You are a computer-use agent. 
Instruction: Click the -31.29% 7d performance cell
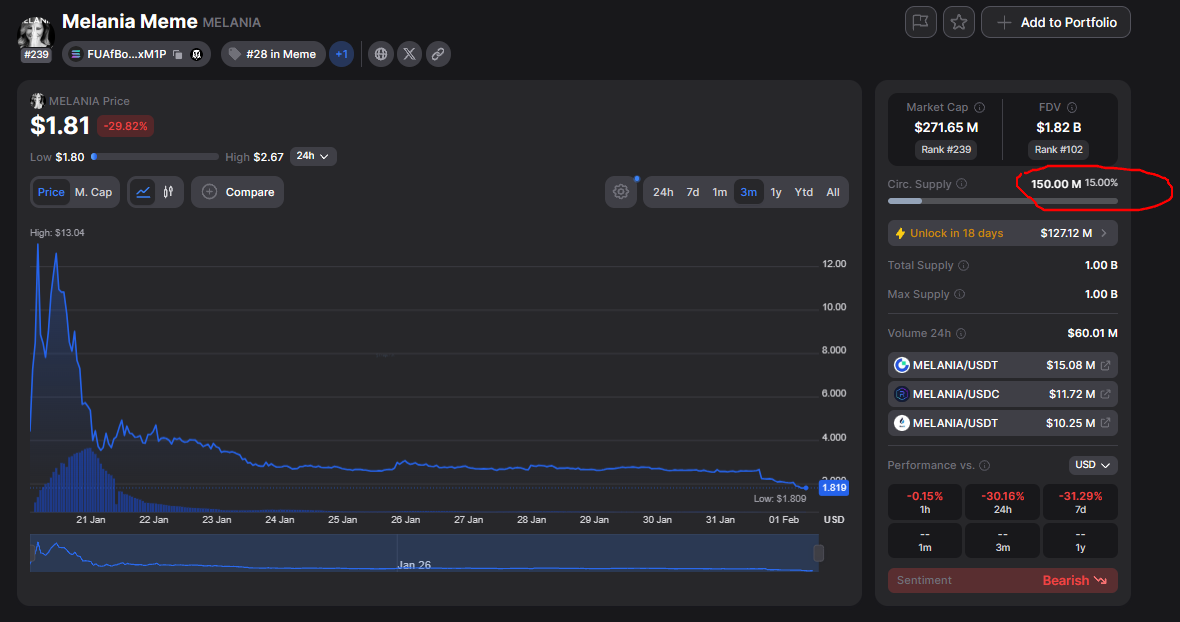pos(1080,502)
